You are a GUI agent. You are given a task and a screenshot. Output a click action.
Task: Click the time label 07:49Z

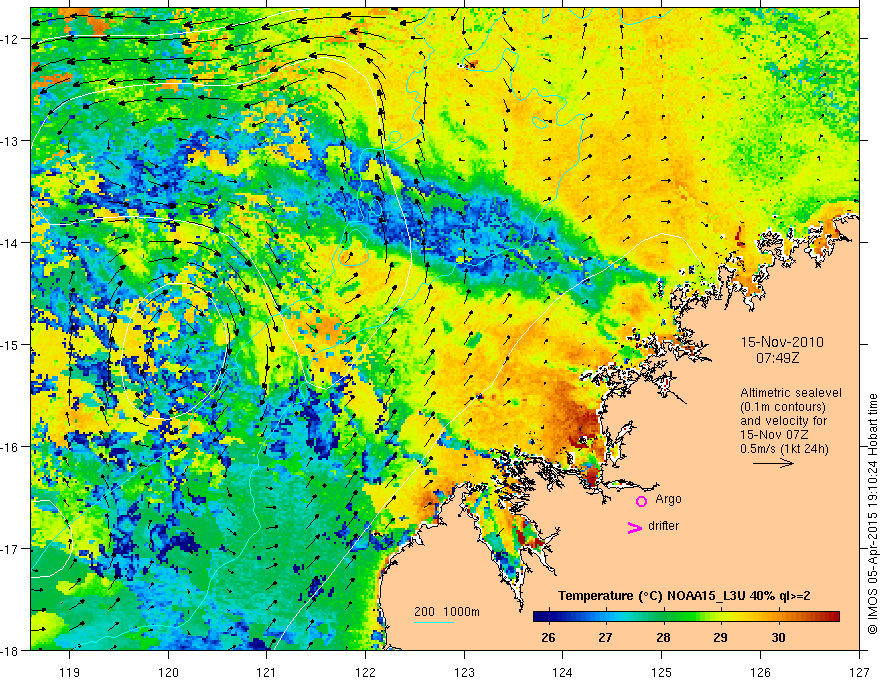[777, 358]
